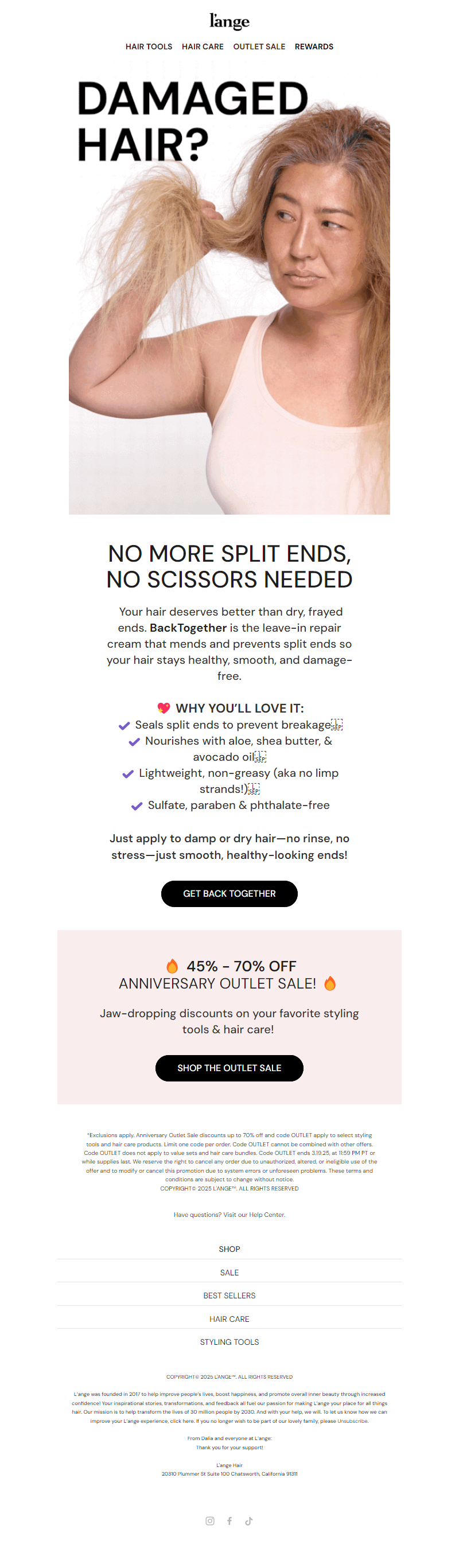The width and height of the screenshot is (459, 1568).
Task: Select Outlet Sale in top navigation
Action: [259, 46]
